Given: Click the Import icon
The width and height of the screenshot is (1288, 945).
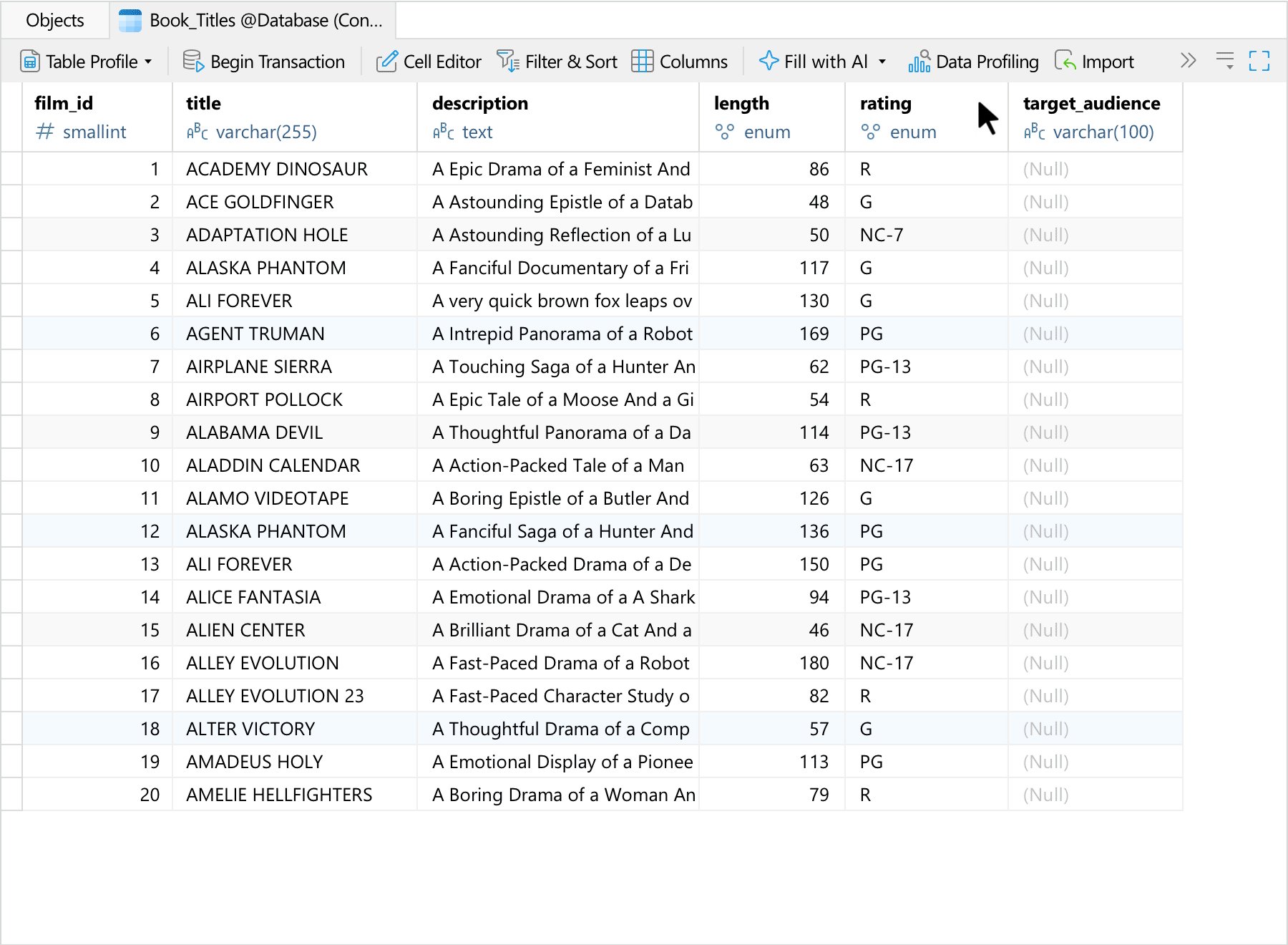Looking at the screenshot, I should 1065,61.
